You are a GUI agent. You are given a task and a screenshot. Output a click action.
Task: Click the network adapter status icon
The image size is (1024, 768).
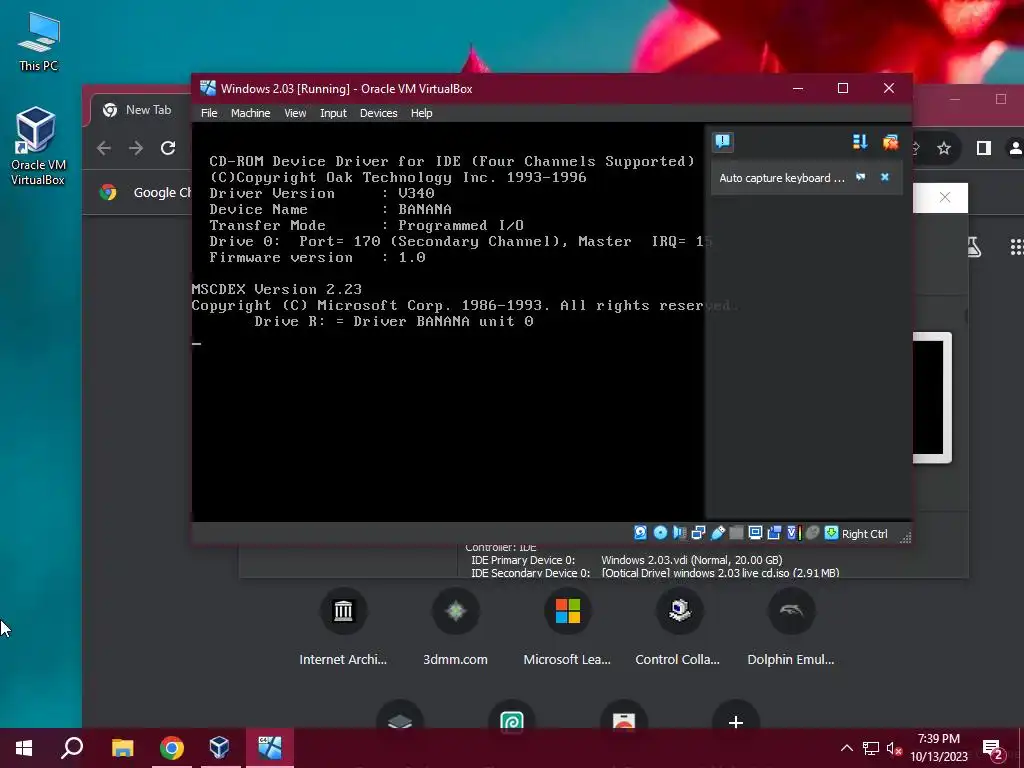(698, 533)
